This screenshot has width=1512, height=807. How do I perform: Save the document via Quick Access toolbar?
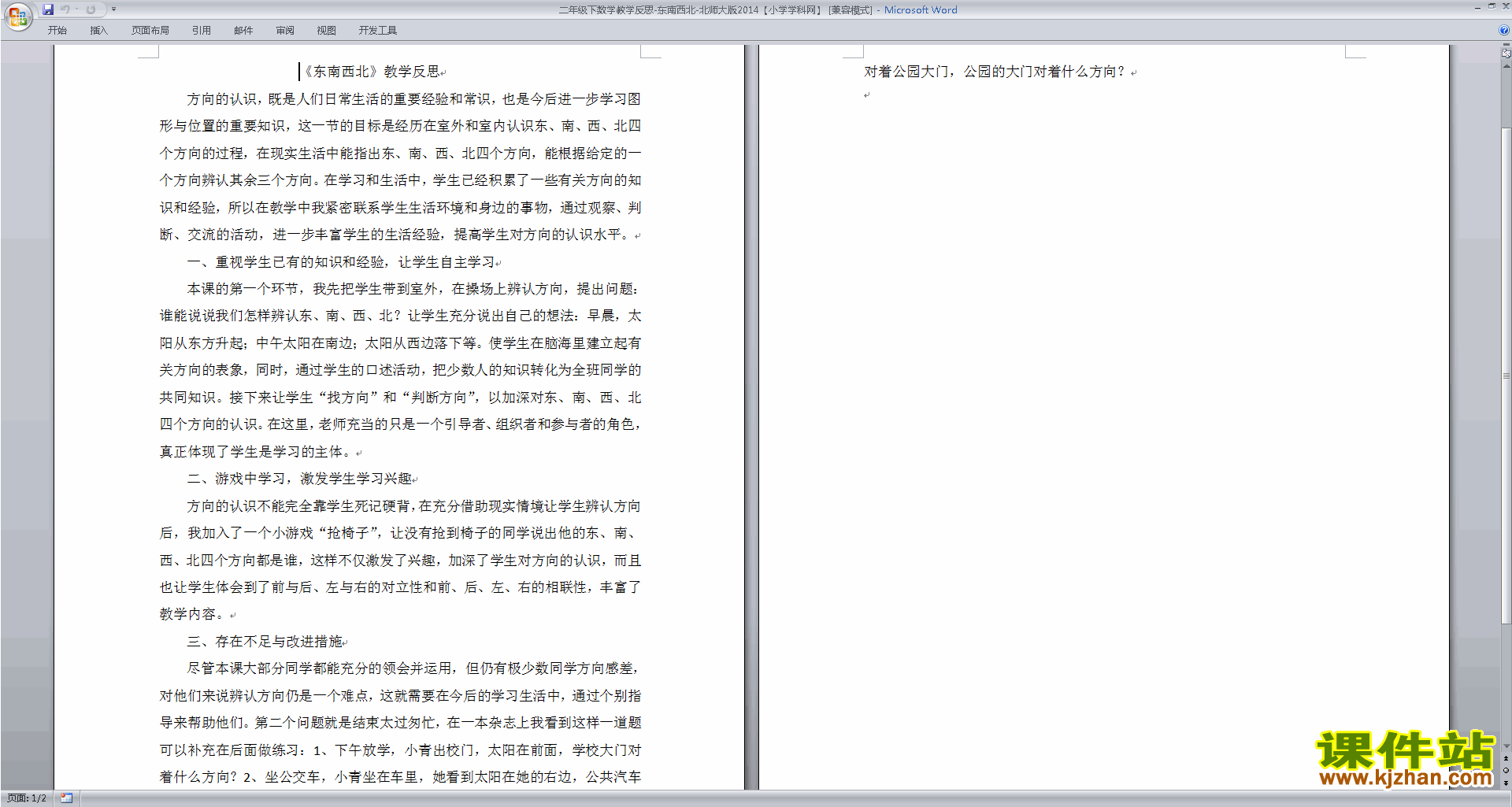coord(48,9)
